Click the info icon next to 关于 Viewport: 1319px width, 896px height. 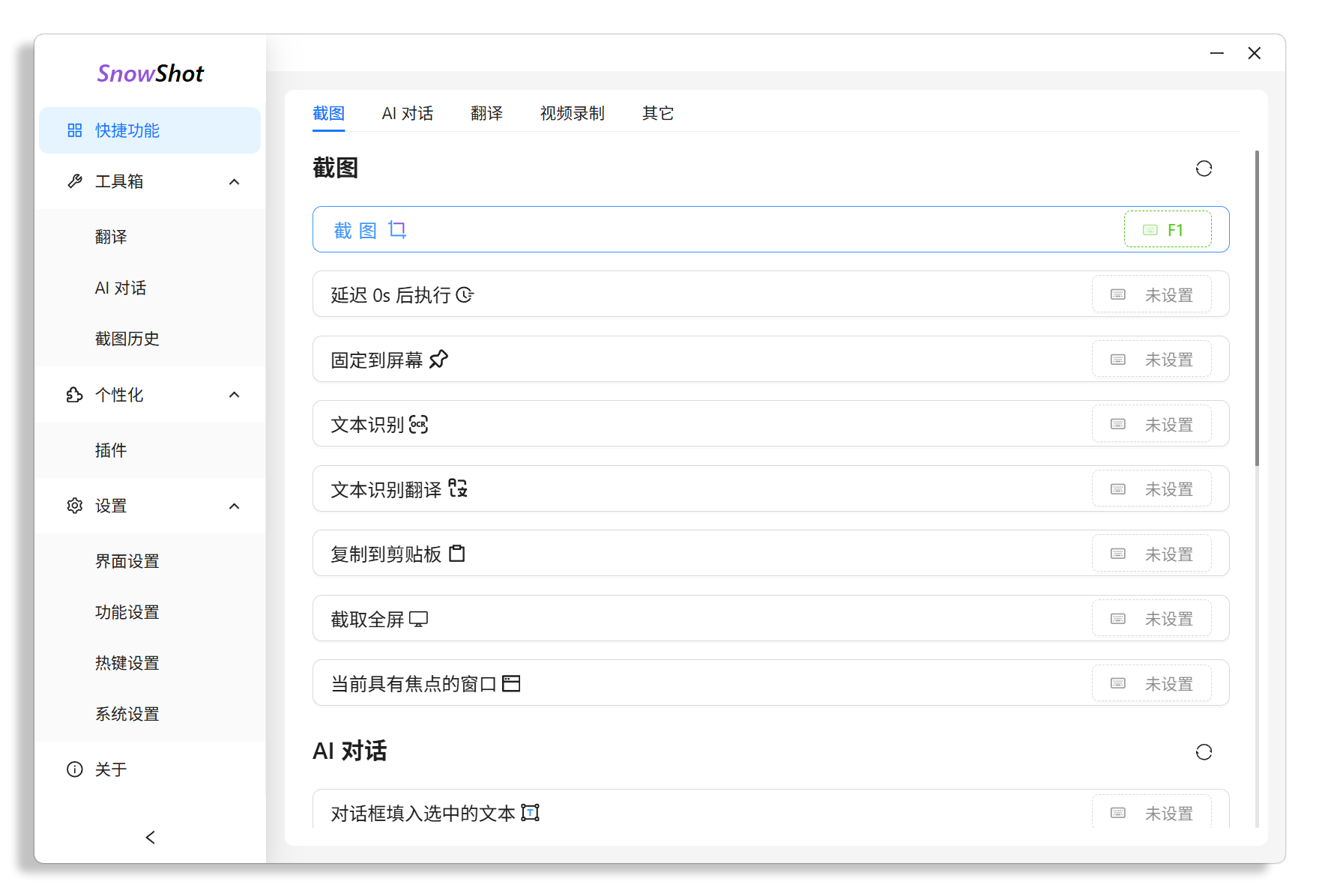tap(75, 769)
